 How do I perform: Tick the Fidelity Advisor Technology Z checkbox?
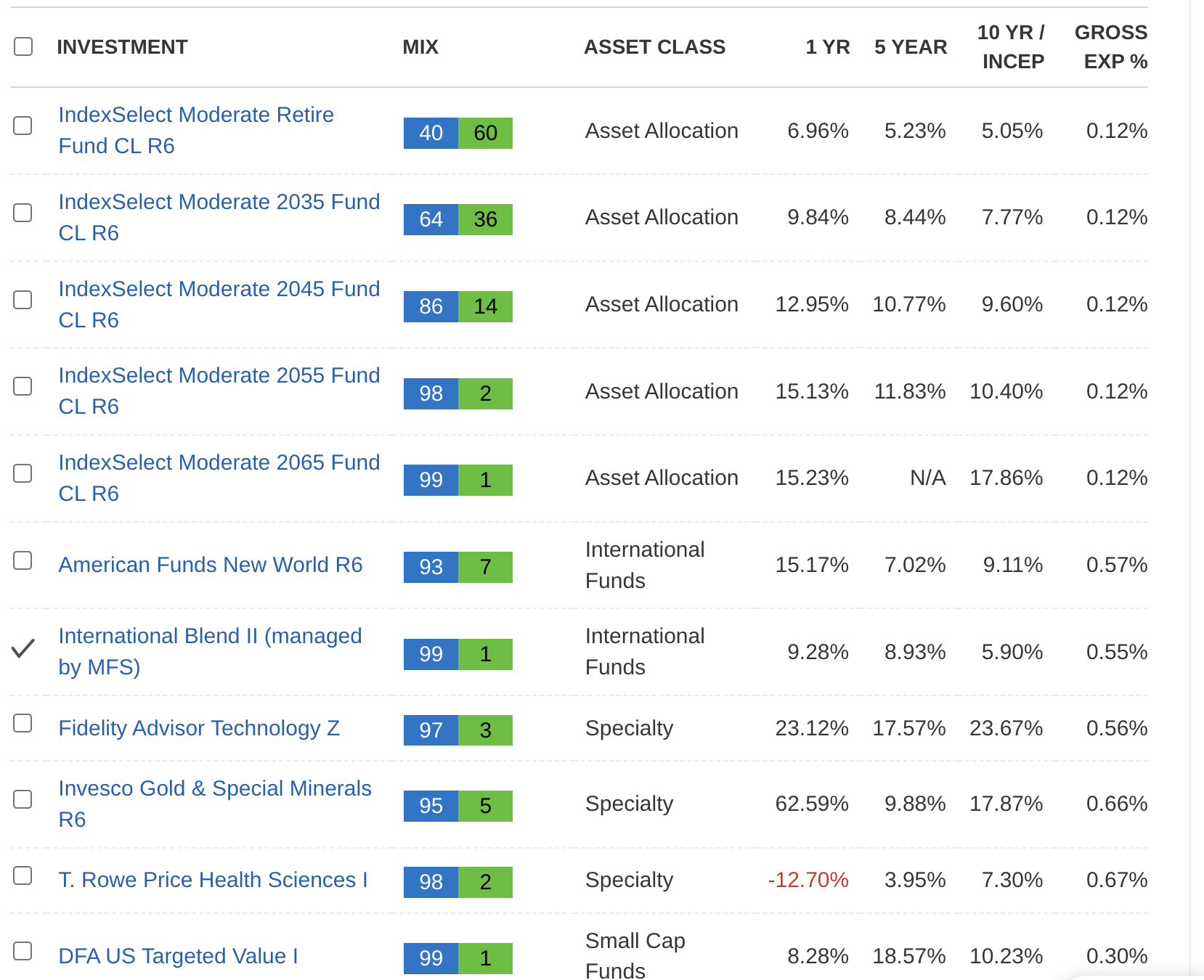[x=23, y=723]
